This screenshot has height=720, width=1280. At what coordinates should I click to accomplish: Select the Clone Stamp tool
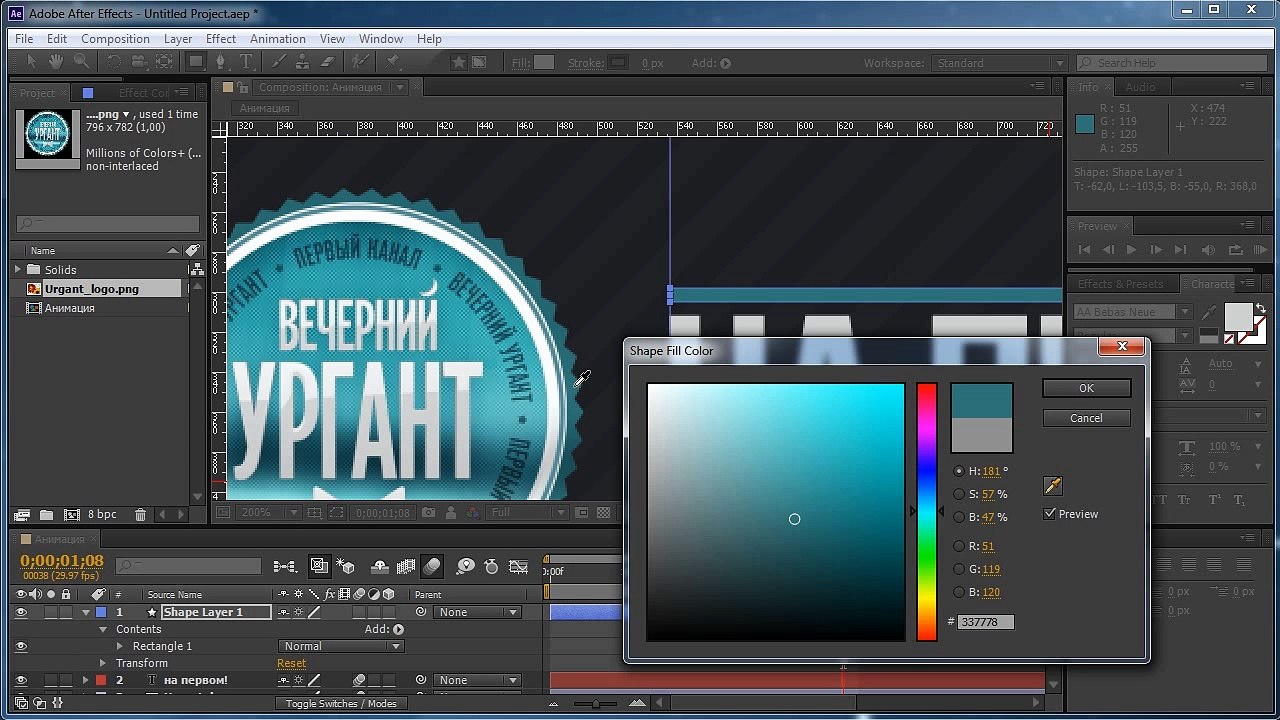303,62
